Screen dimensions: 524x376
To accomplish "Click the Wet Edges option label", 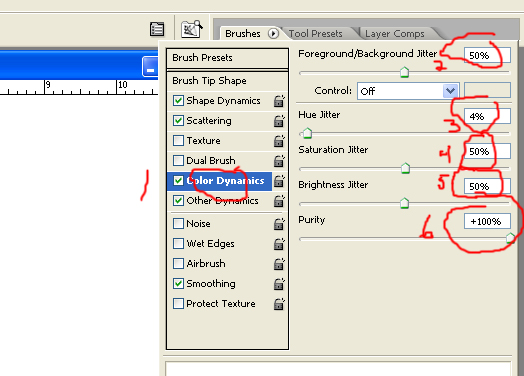I will (x=210, y=244).
